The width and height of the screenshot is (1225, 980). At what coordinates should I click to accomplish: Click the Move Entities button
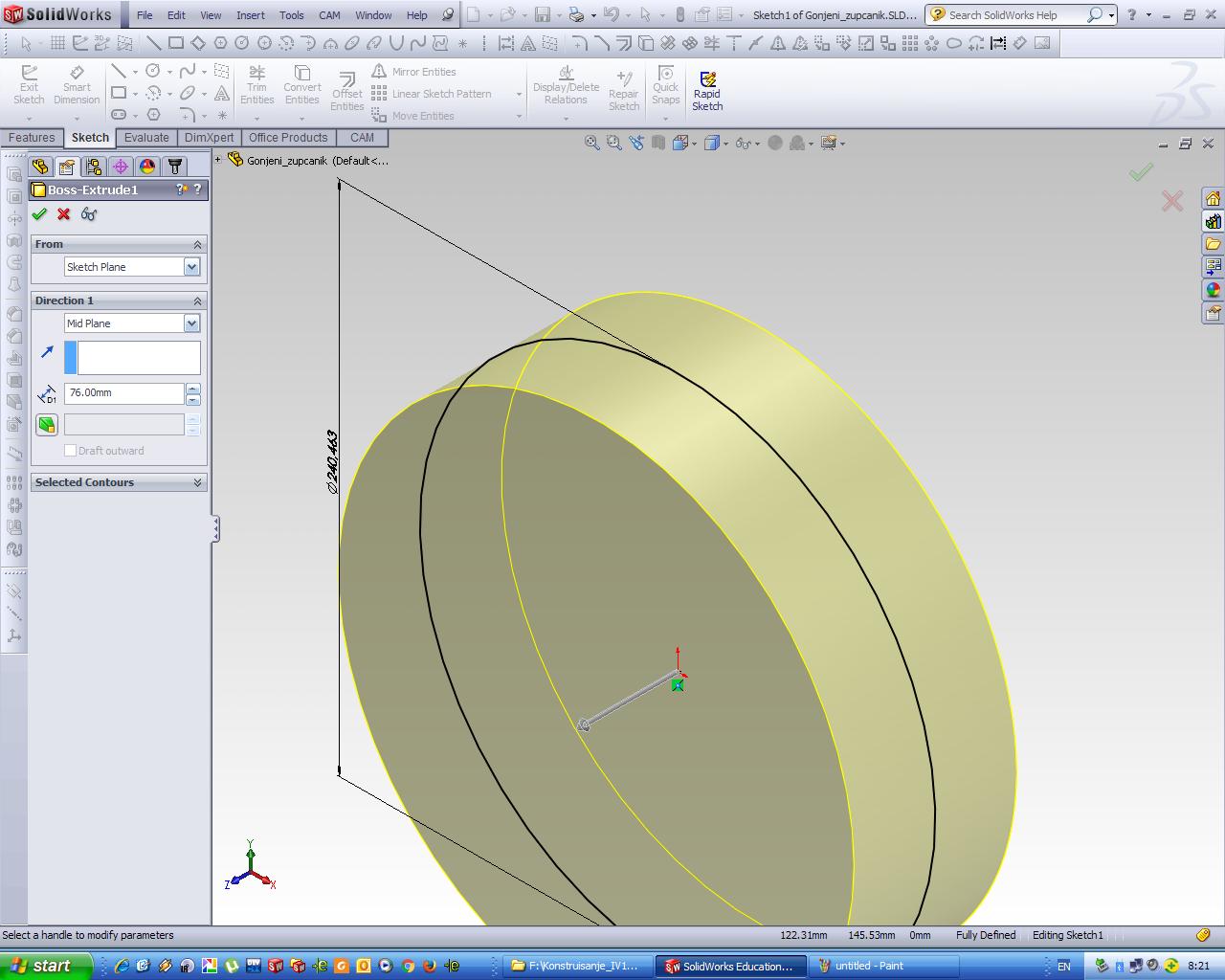[x=413, y=116]
